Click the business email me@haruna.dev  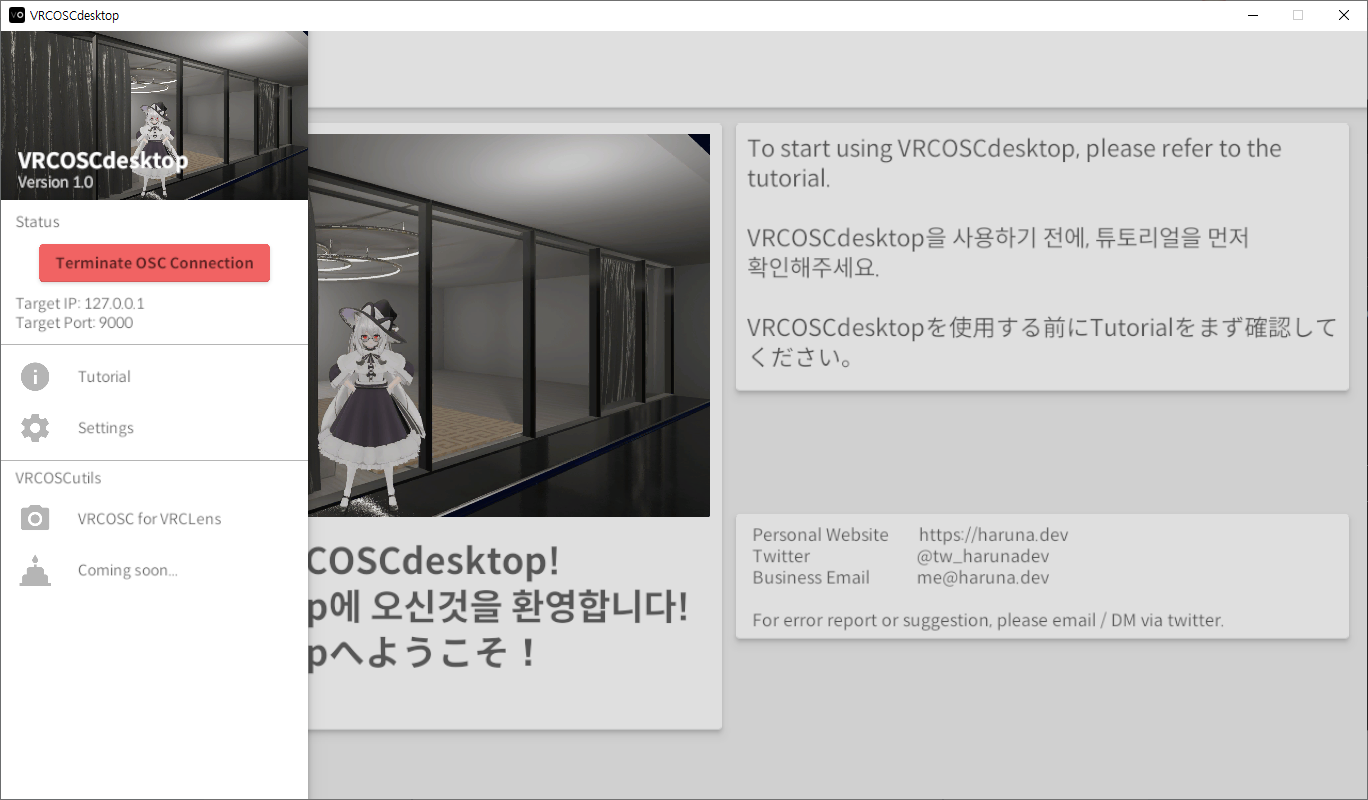984,577
